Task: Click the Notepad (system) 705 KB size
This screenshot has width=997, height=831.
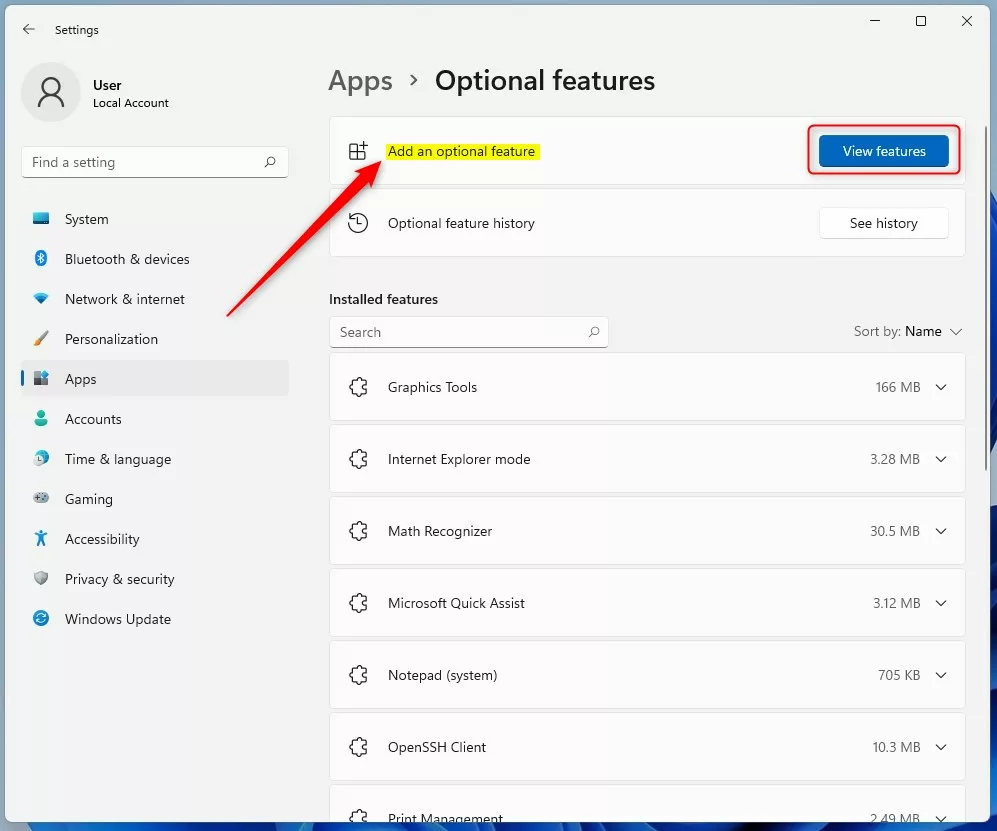Action: [898, 675]
